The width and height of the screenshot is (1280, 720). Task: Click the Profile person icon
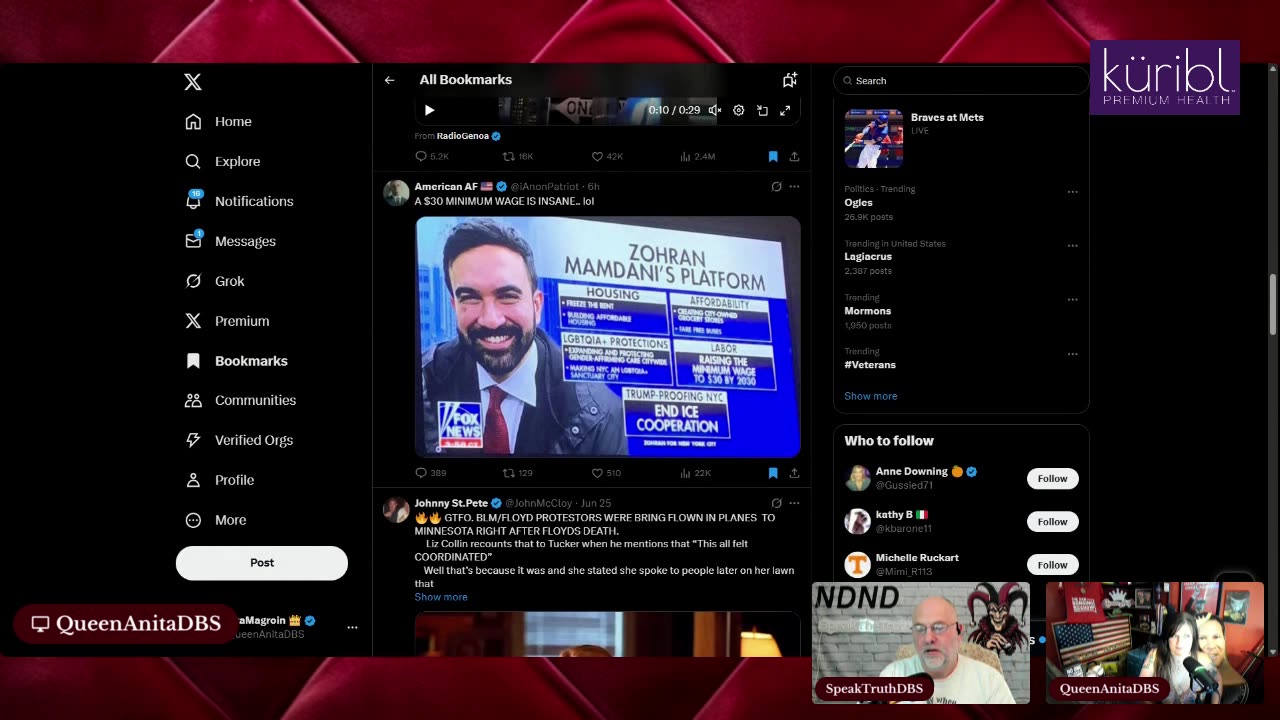193,480
